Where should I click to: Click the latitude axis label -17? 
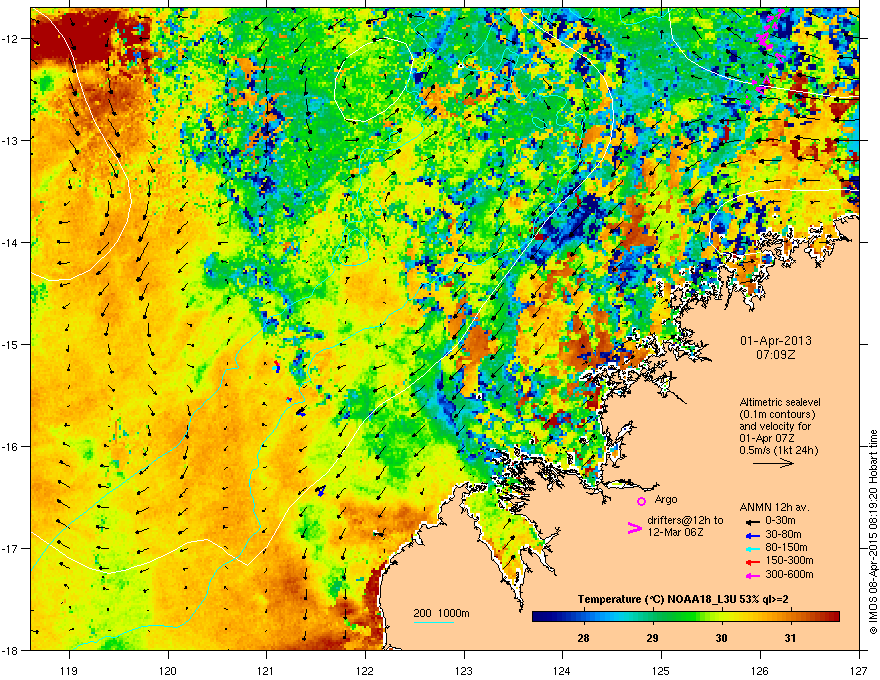tap(11, 548)
